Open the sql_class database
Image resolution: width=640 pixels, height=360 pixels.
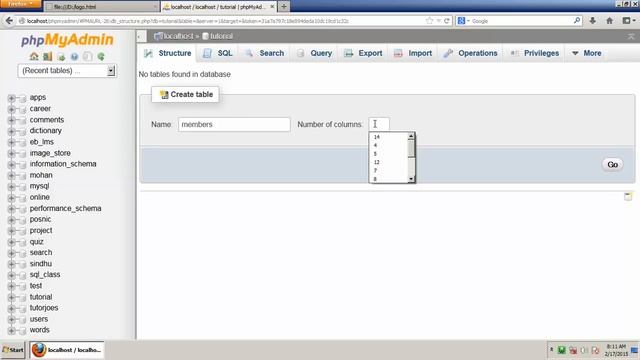point(45,275)
